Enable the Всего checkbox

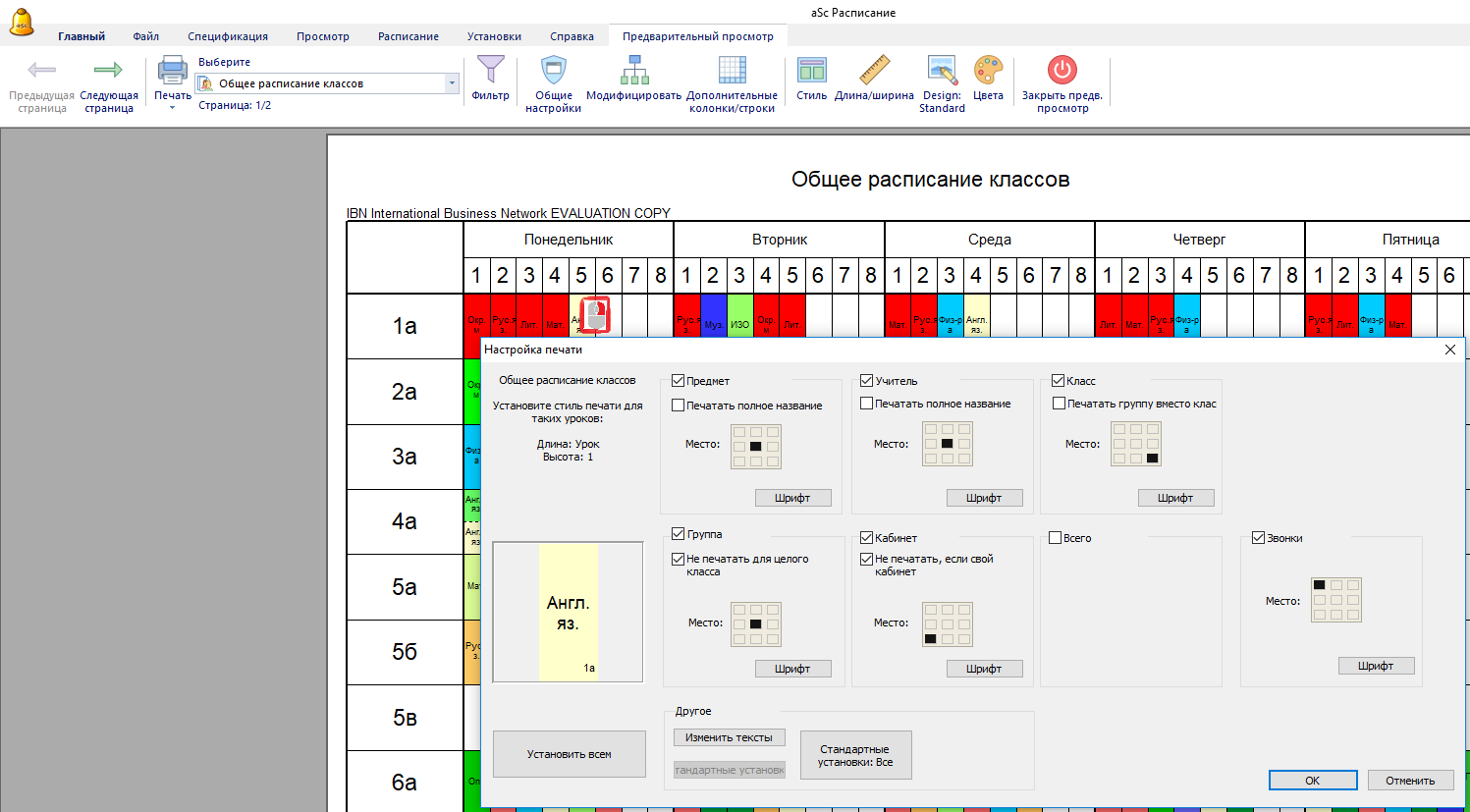click(x=1056, y=538)
